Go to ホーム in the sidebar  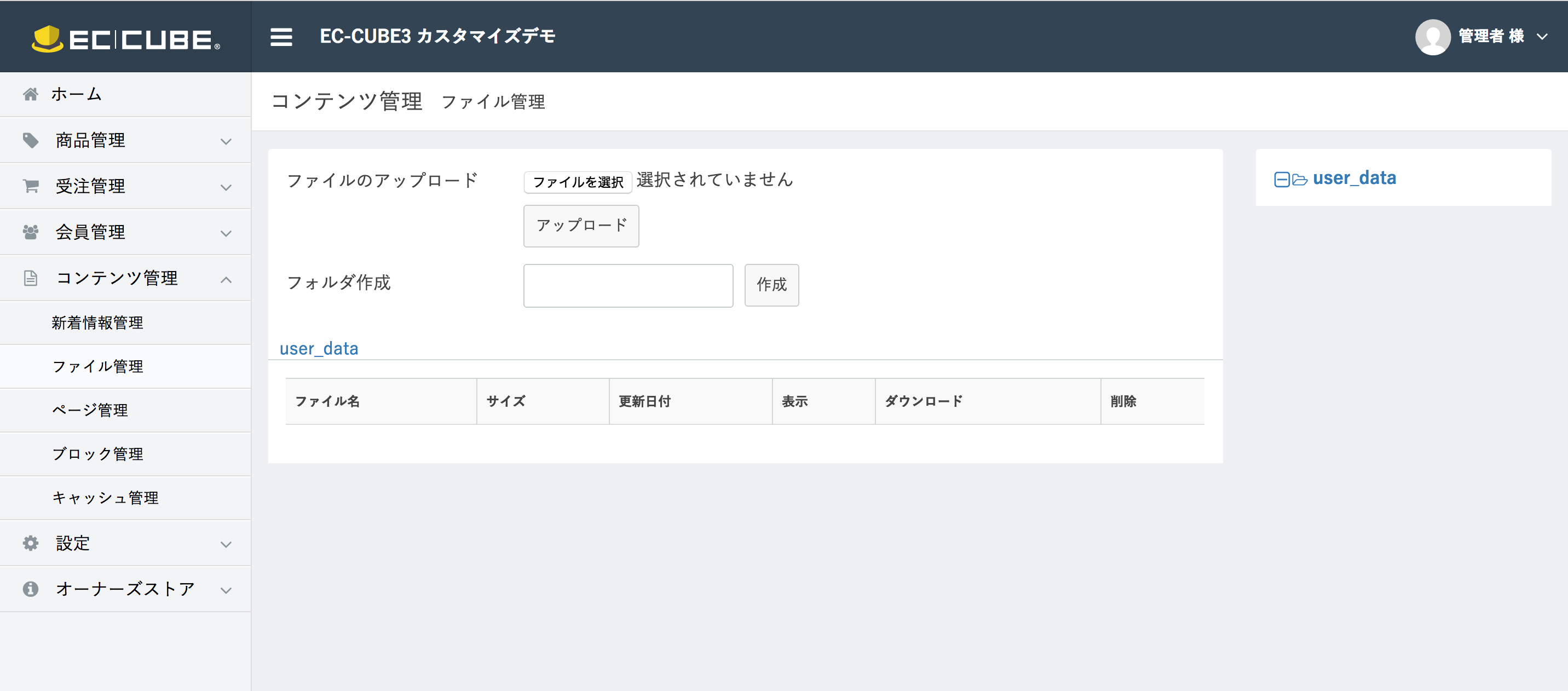125,94
